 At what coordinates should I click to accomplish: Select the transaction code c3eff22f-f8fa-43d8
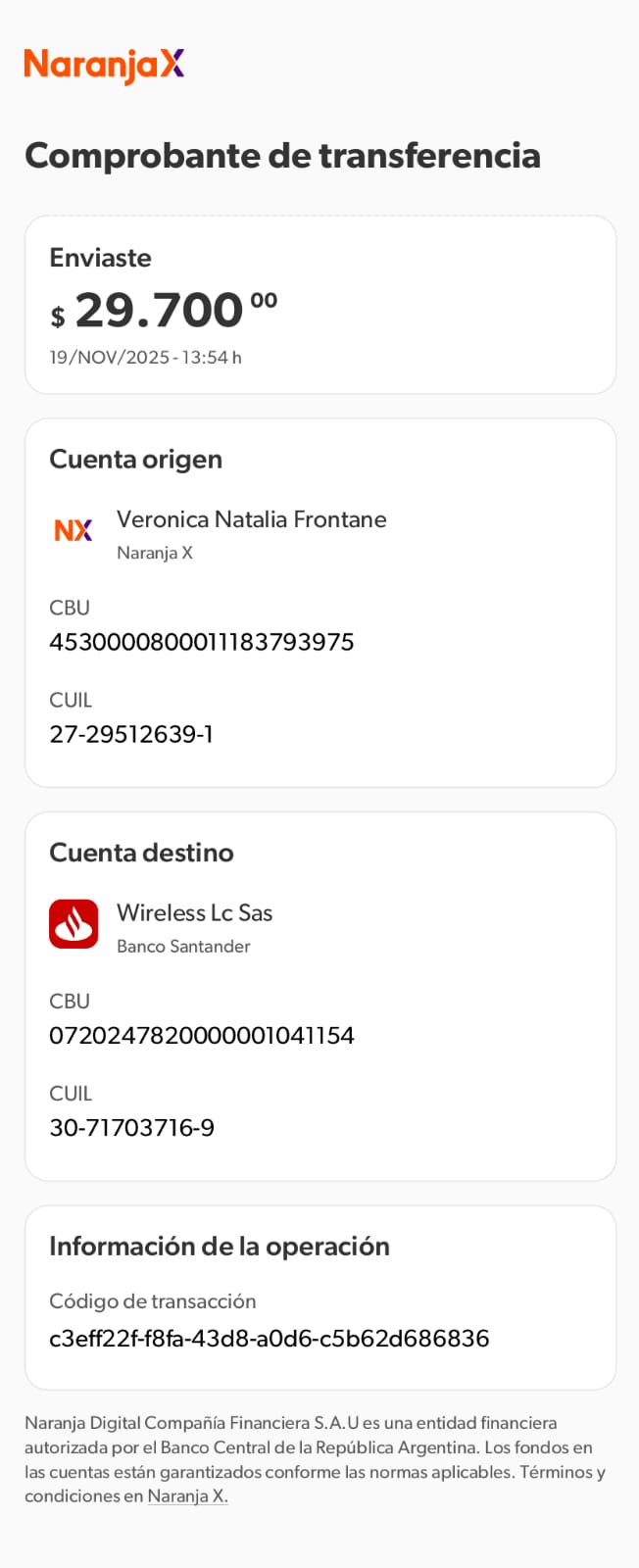pyautogui.click(x=269, y=1339)
